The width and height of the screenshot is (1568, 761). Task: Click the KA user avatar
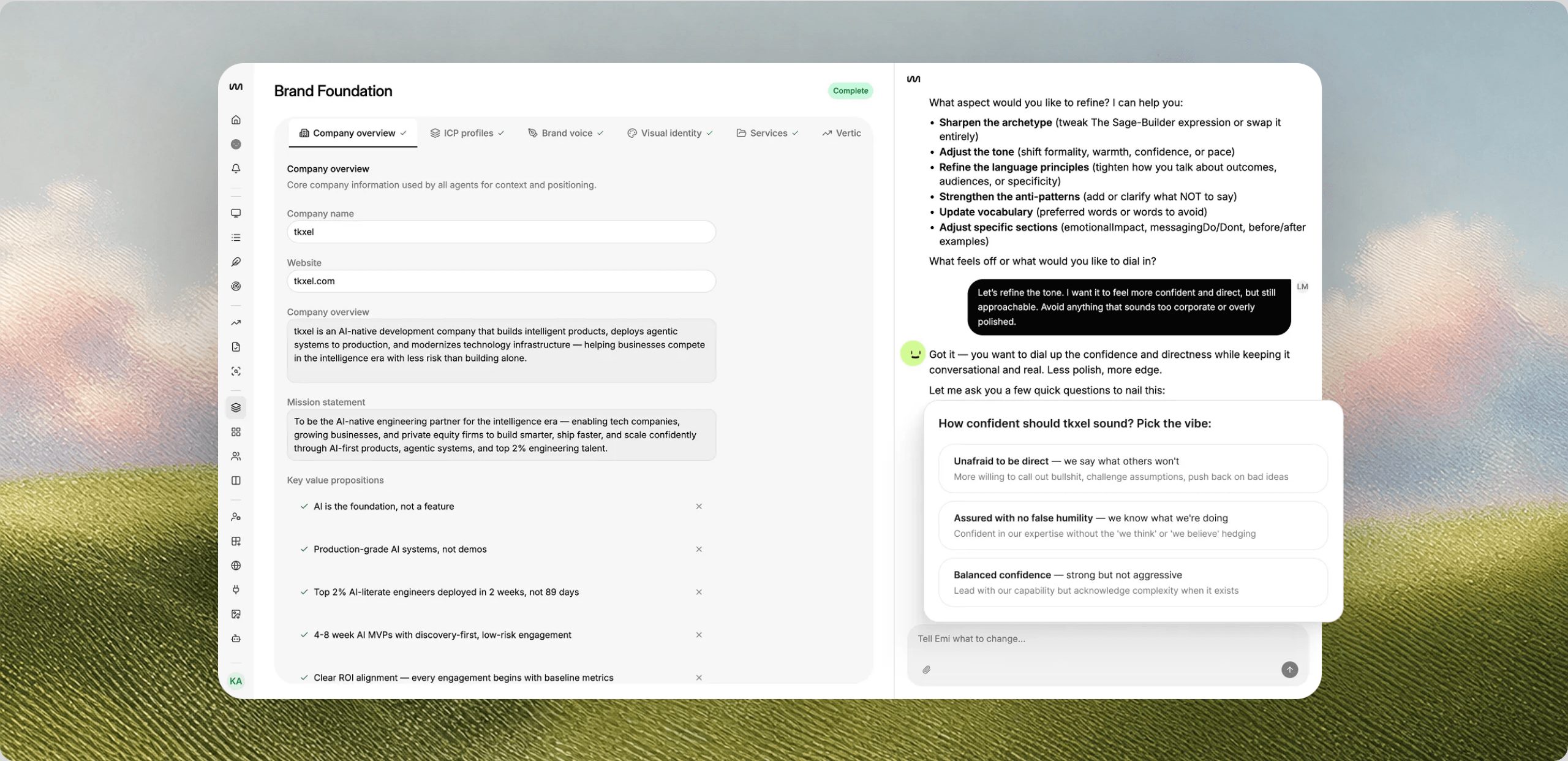(236, 681)
